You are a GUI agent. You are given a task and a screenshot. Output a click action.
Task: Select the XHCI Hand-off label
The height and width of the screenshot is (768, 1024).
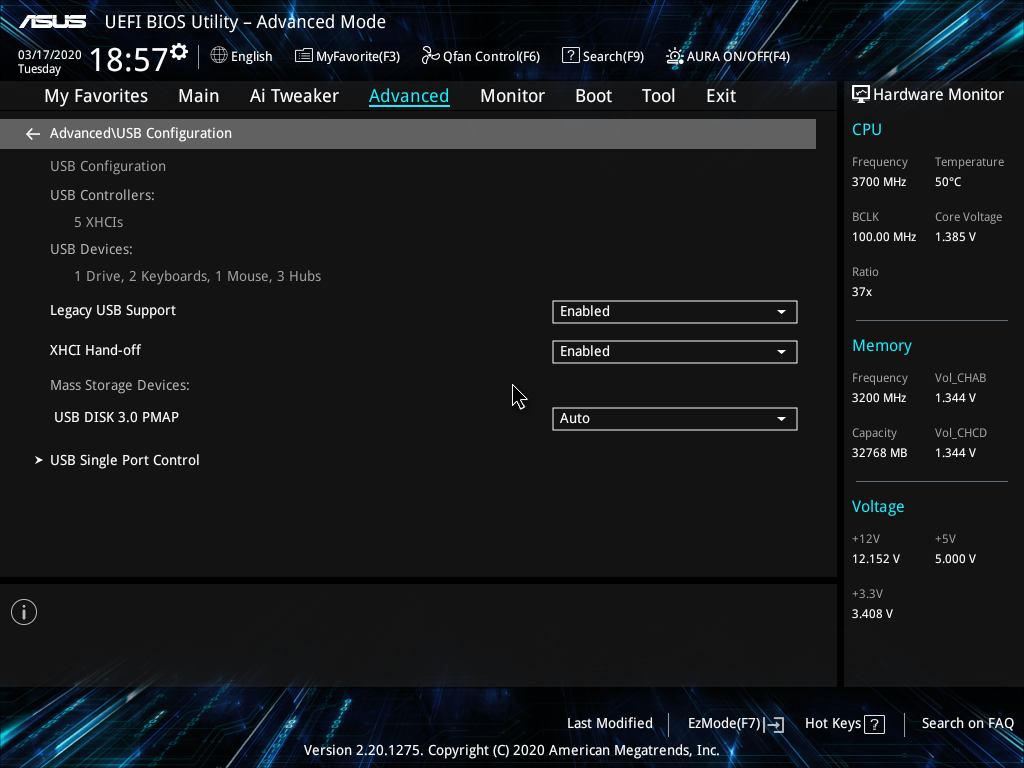click(x=95, y=350)
